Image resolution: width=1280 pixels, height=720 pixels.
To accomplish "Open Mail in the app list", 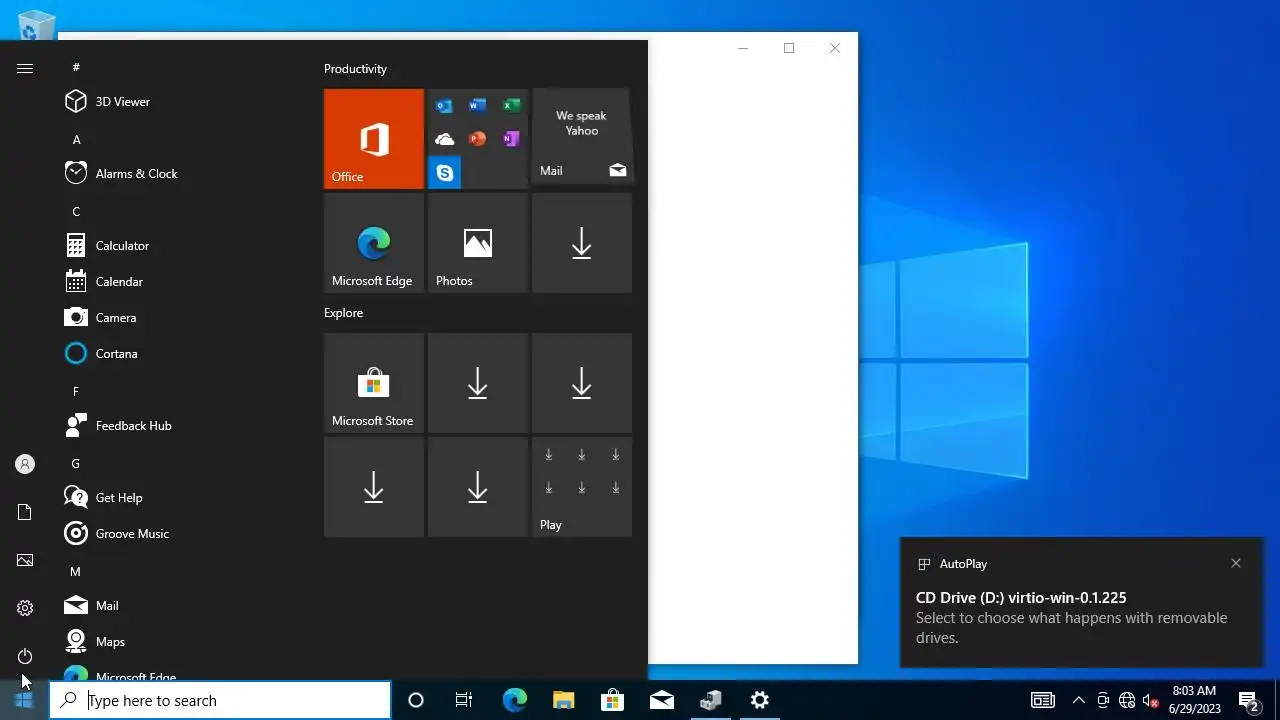I will pos(186,606).
